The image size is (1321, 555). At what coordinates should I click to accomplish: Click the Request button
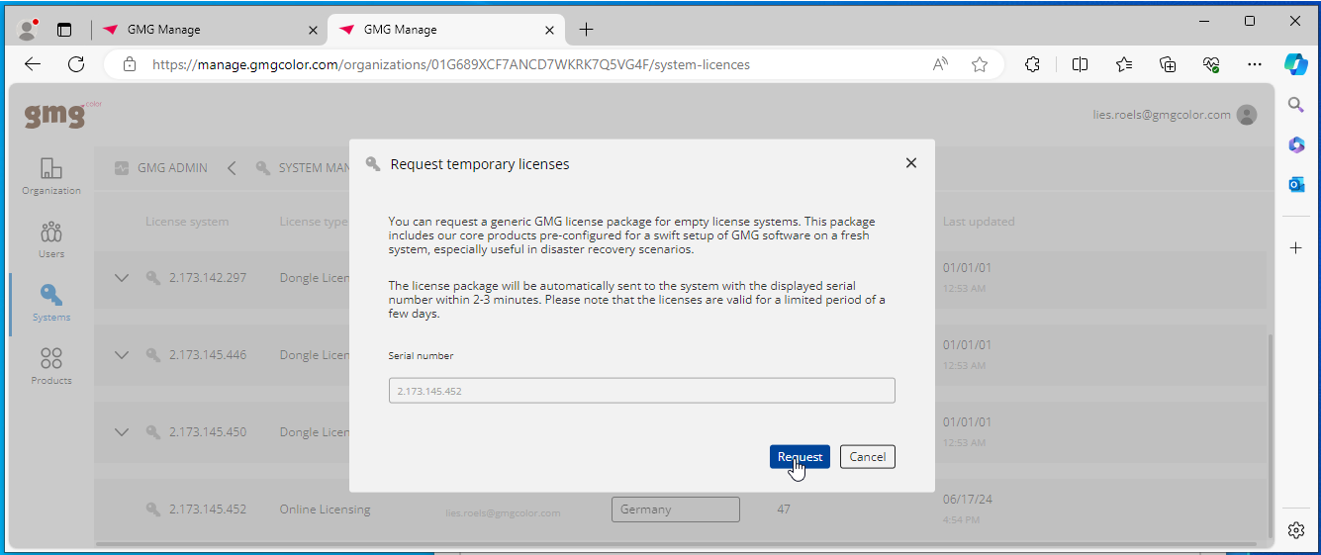click(x=800, y=456)
